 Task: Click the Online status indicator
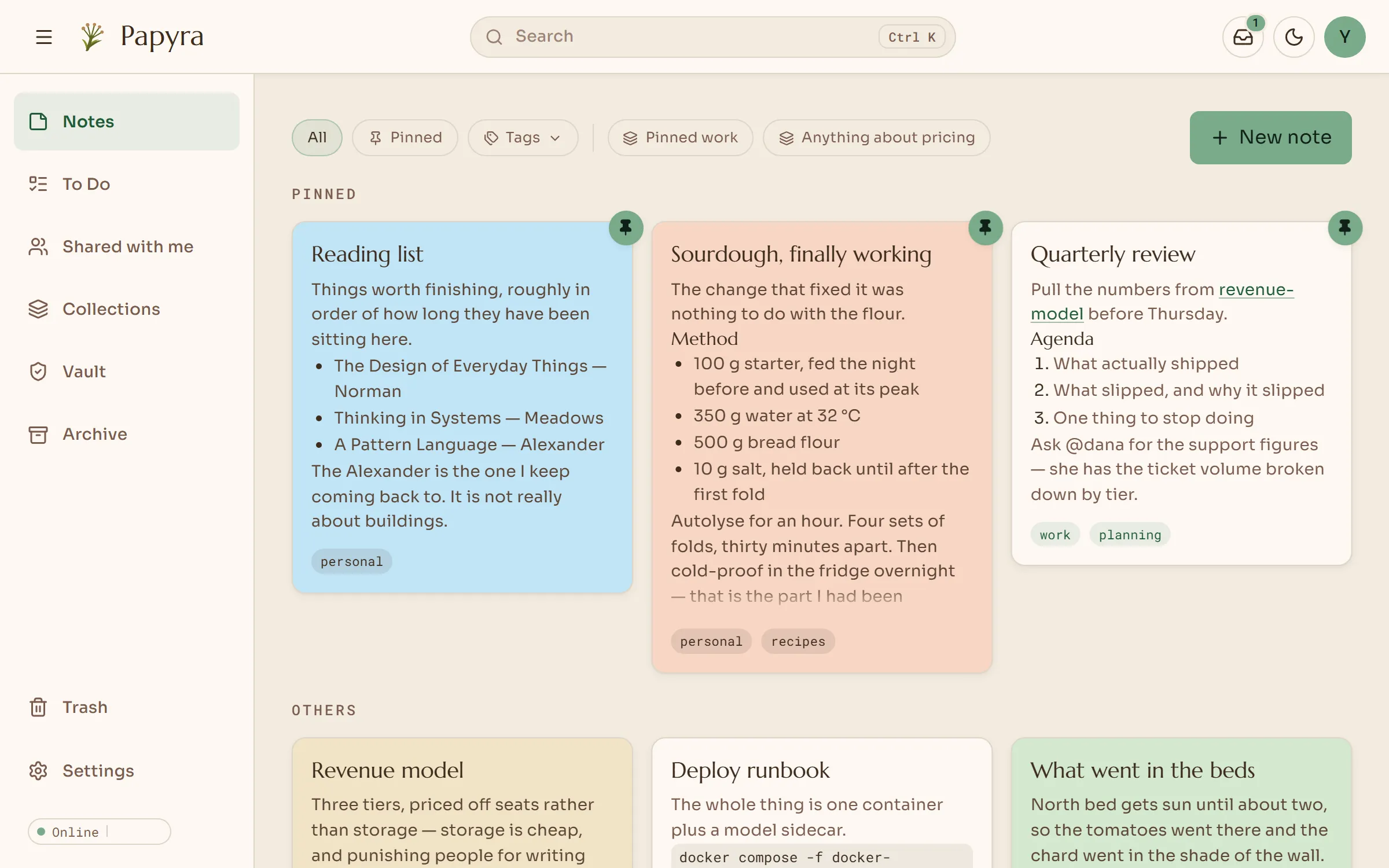100,832
